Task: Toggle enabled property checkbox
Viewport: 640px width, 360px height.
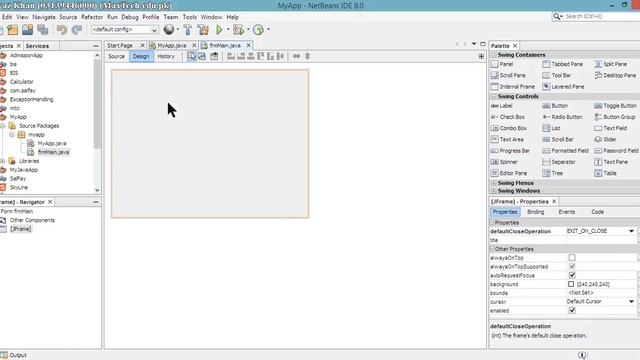Action: pyautogui.click(x=572, y=310)
